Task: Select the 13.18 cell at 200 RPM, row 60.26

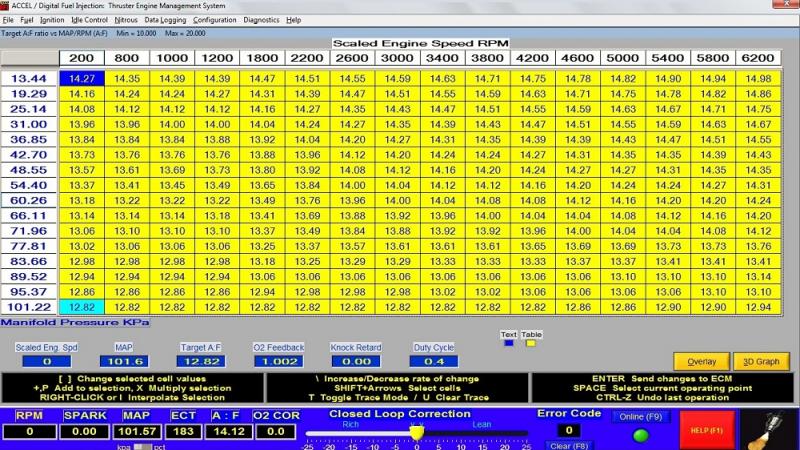Action: point(82,201)
